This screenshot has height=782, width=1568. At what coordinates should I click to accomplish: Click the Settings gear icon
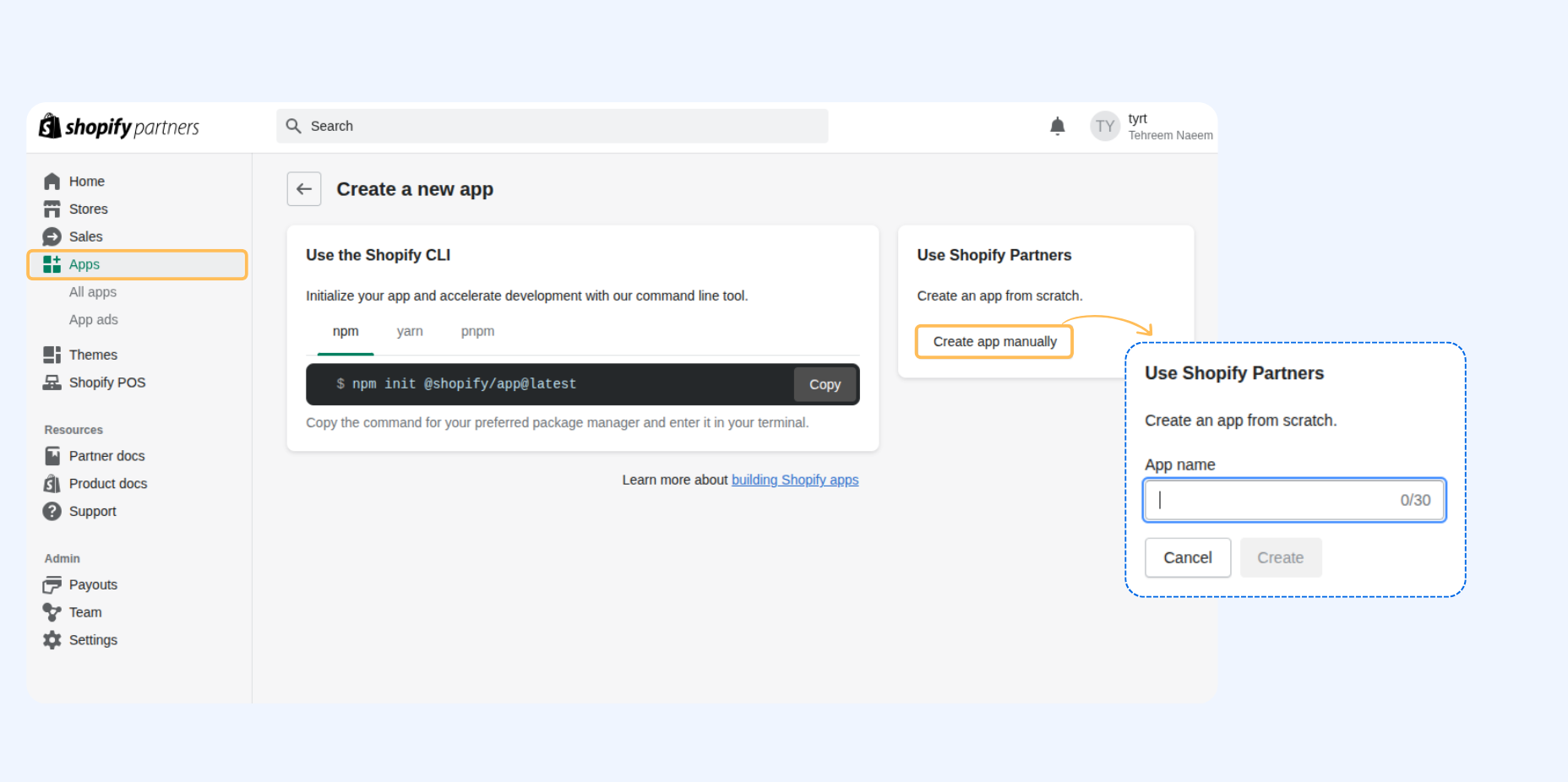click(x=52, y=640)
